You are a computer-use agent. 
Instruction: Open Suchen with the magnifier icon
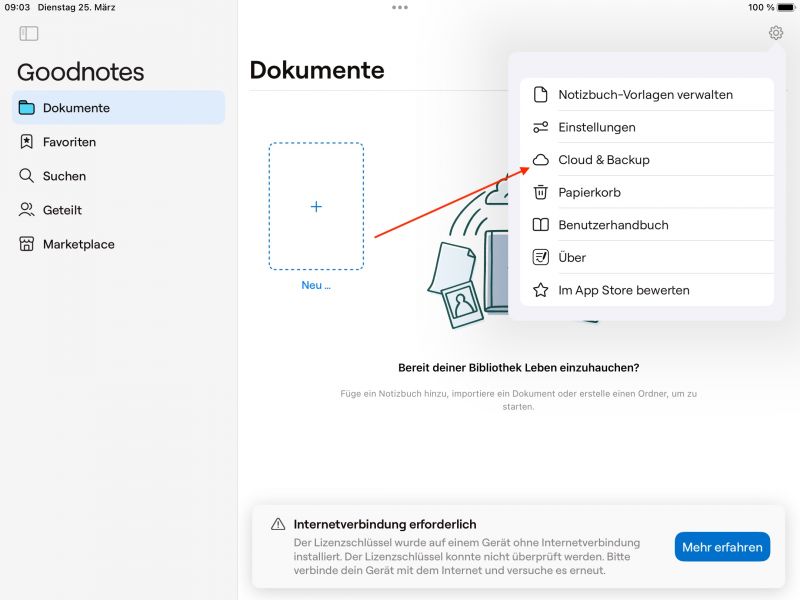(27, 176)
